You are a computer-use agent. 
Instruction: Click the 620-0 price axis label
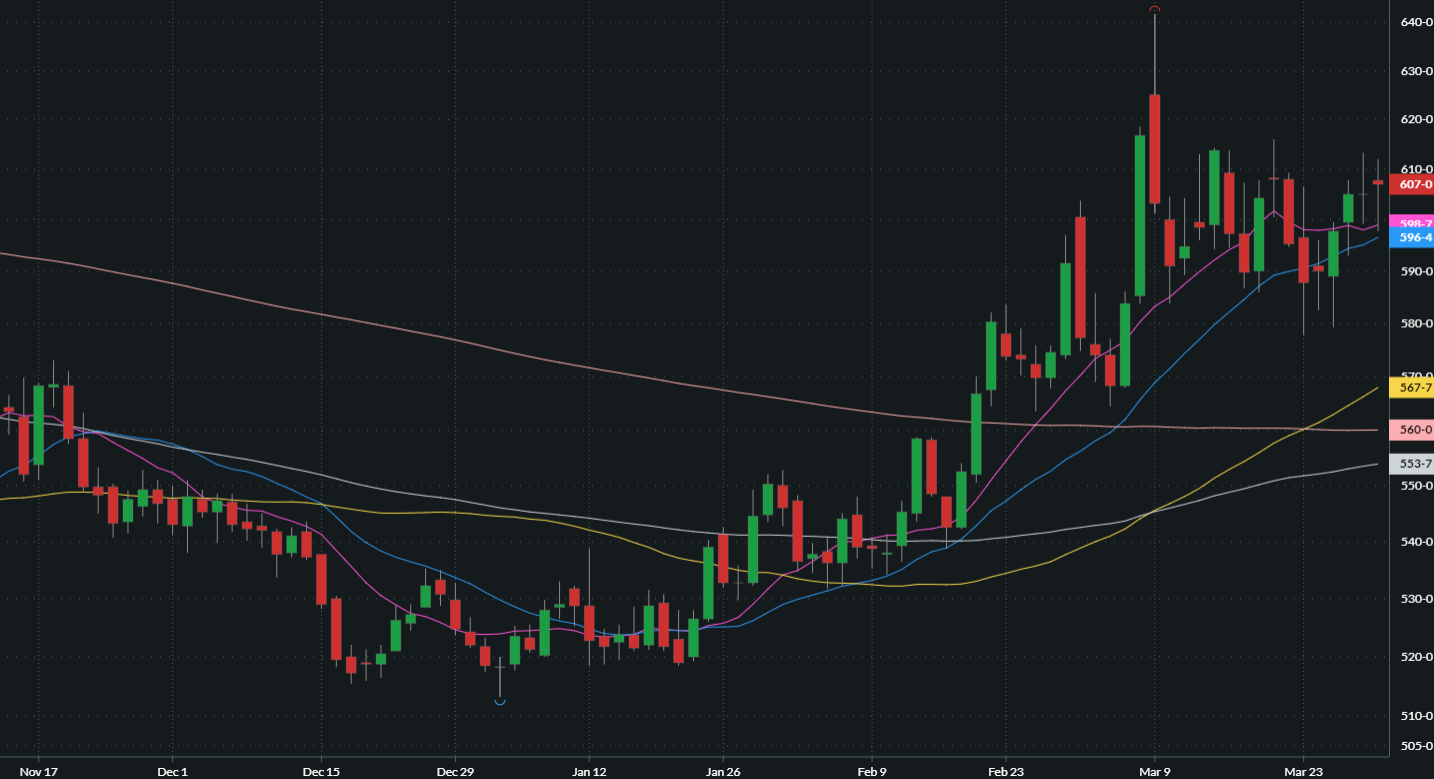(1417, 120)
